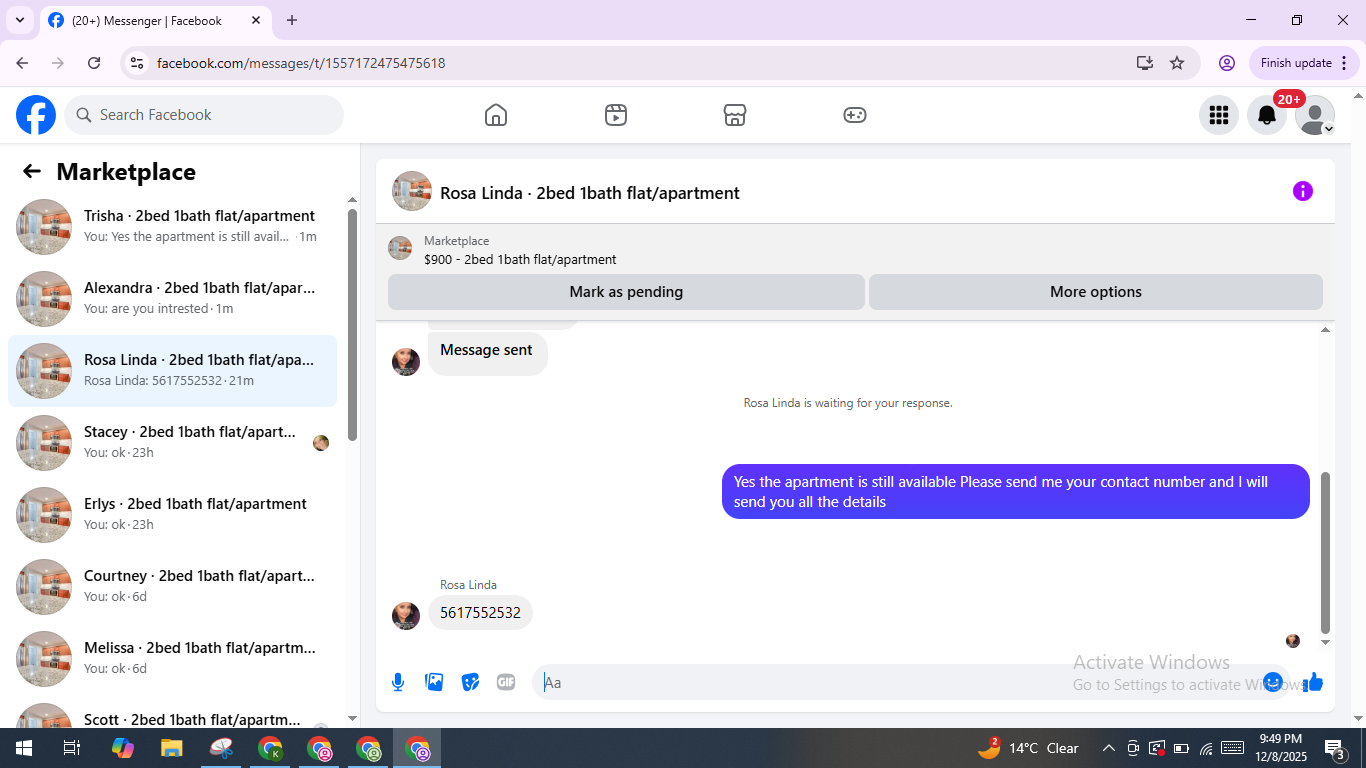Open the tab search dropdown arrow
The width and height of the screenshot is (1366, 768).
(x=19, y=20)
